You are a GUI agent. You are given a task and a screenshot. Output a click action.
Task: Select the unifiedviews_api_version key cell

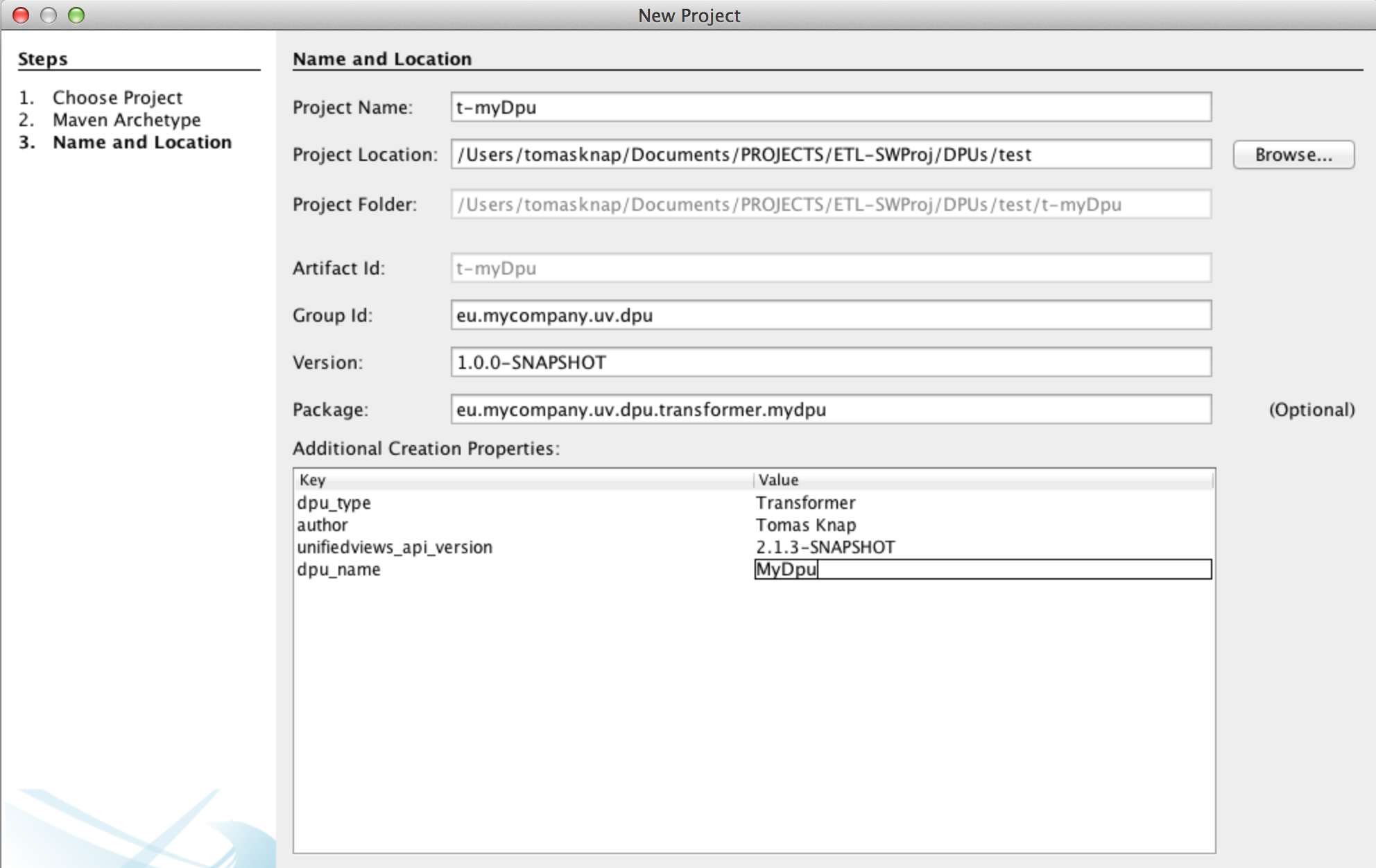395,547
